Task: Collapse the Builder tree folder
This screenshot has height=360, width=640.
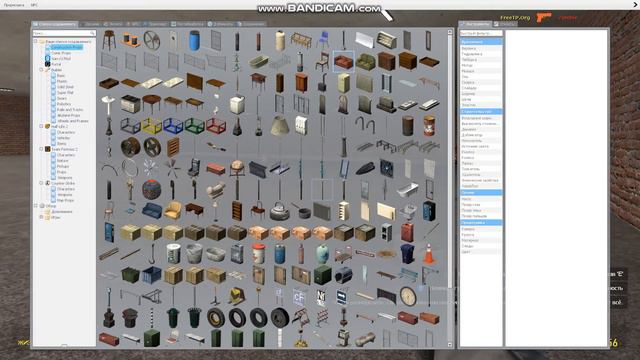Action: (x=41, y=70)
